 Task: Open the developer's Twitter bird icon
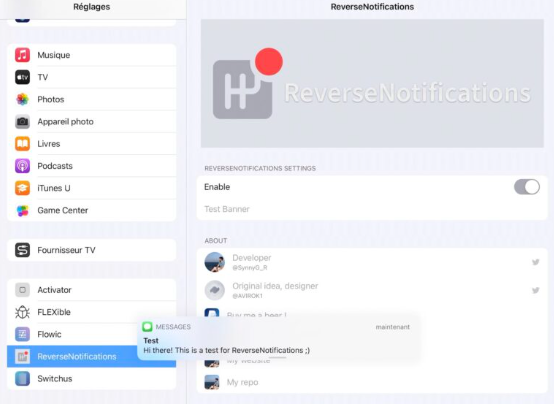tap(536, 262)
